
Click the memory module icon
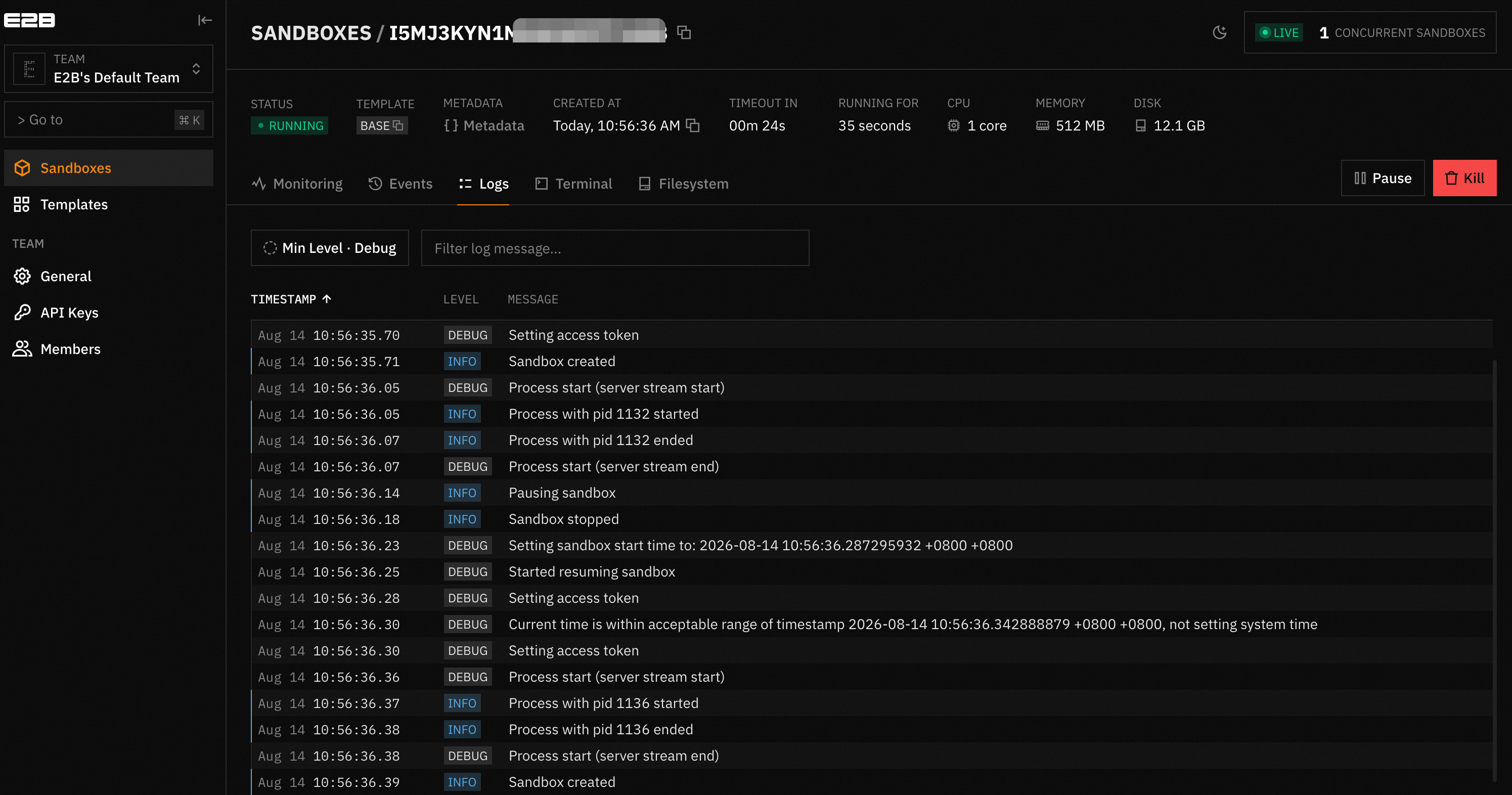pos(1042,125)
